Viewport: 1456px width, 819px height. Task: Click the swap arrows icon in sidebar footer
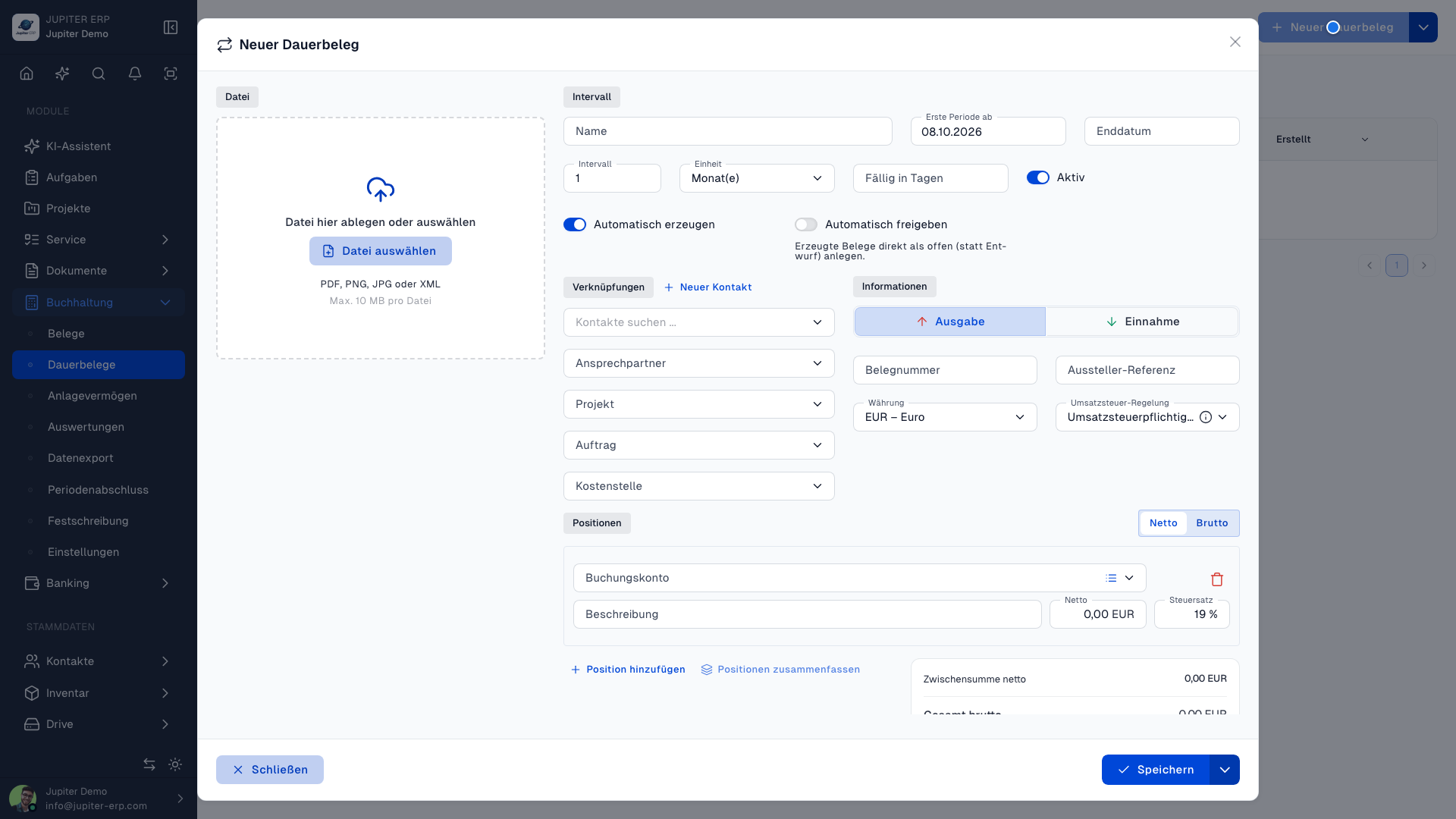[149, 764]
